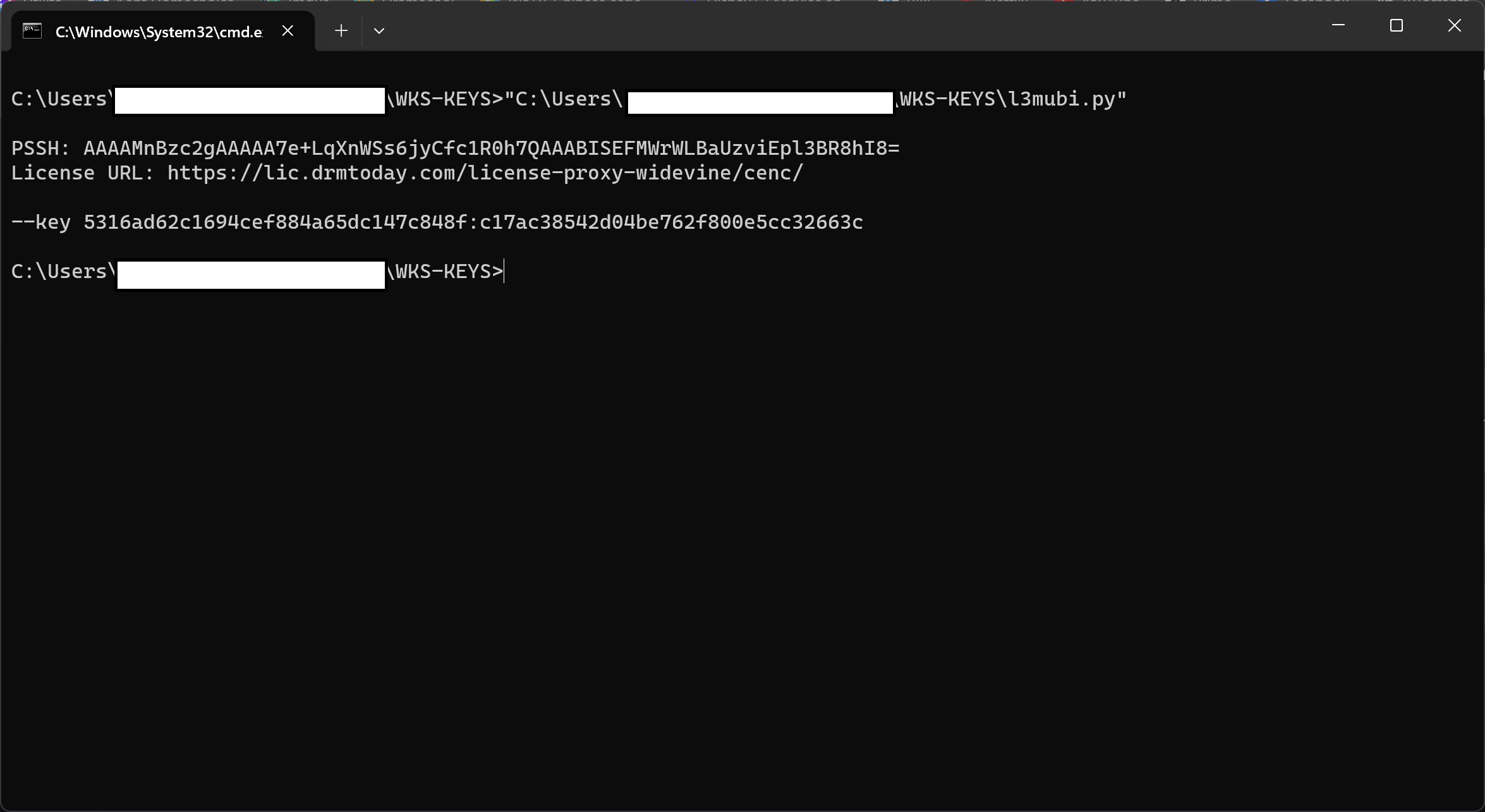Screen dimensions: 1485x812
Task: Select the C:\Windows\System32\cmd.exe tab
Action: coord(159,32)
